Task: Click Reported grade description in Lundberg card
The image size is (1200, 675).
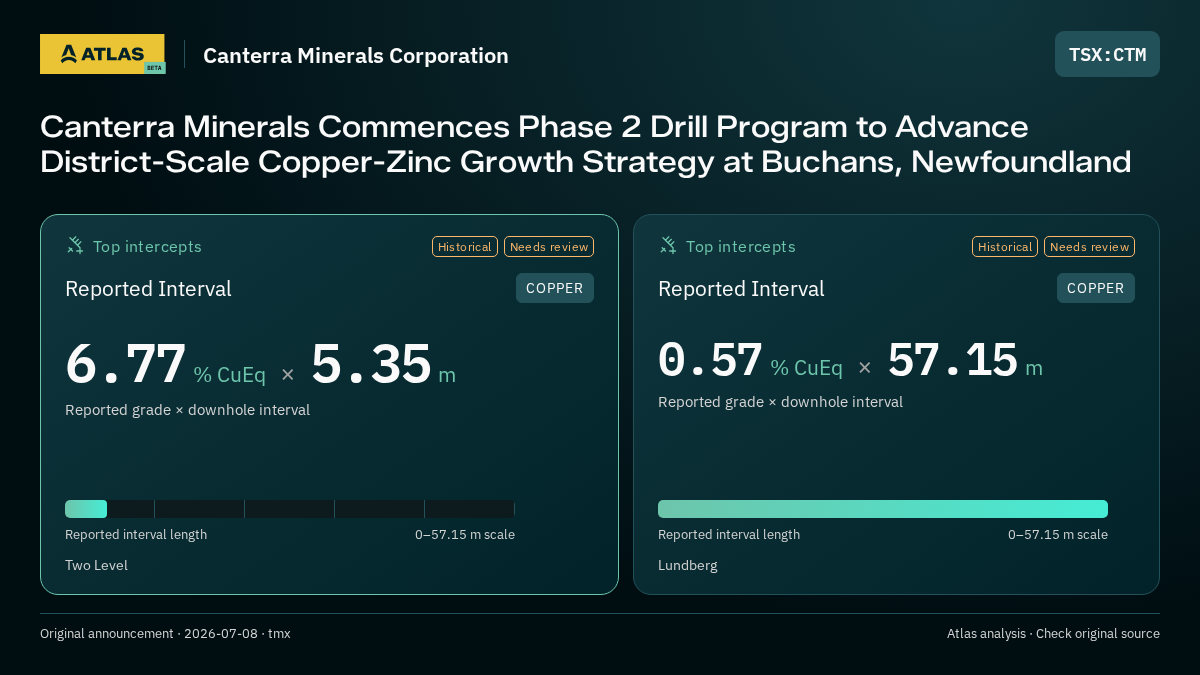Action: click(x=780, y=402)
